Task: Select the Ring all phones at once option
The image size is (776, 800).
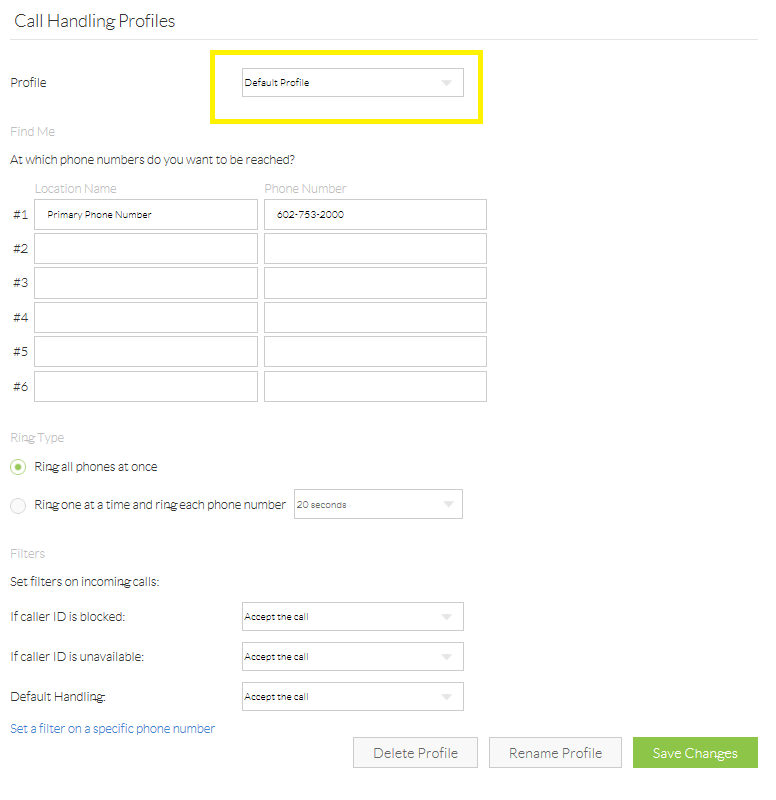Action: 17,466
